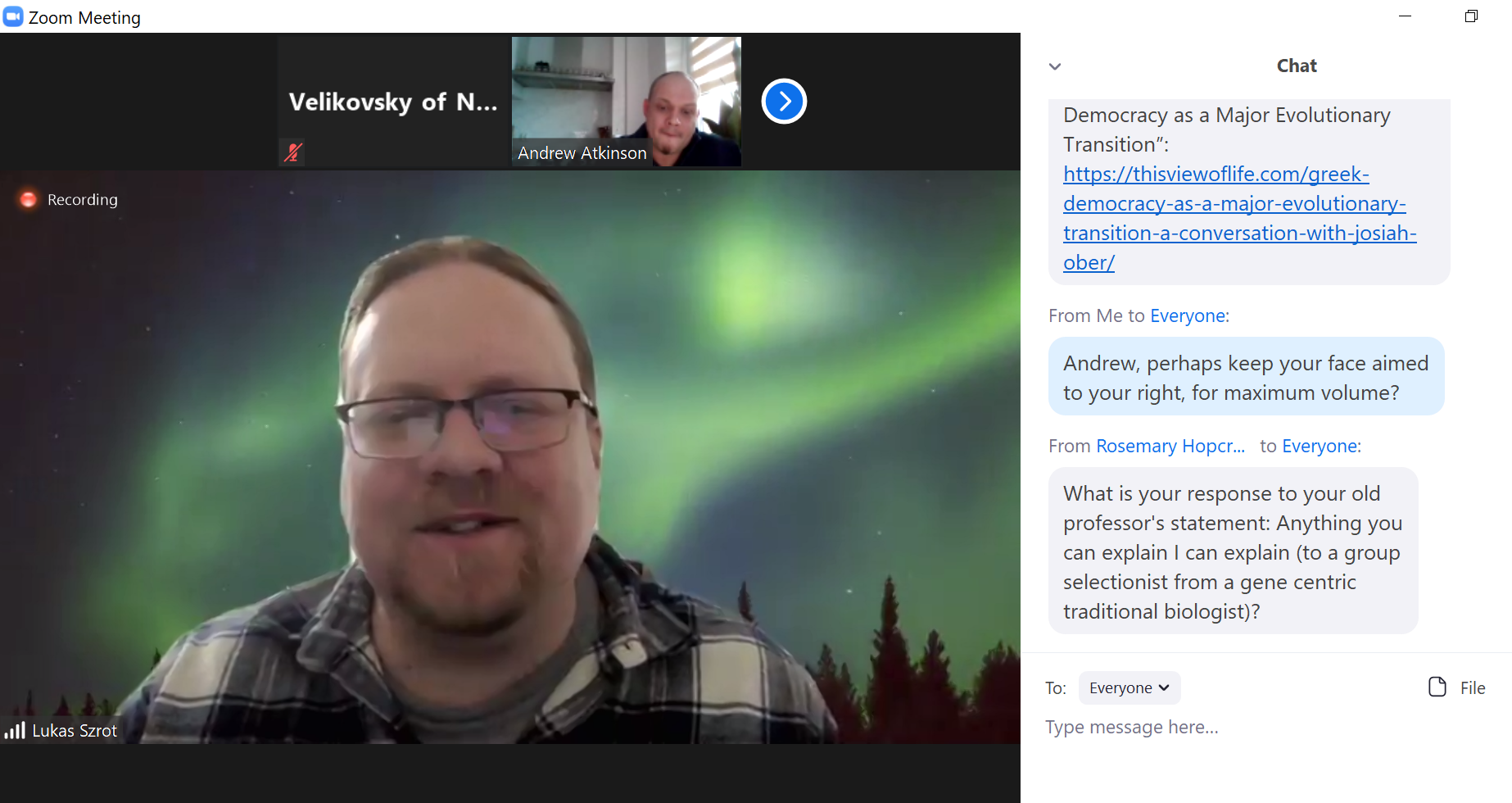This screenshot has height=803, width=1512.
Task: Click the Rosemary Hopcr... sender name
Action: click(x=1170, y=447)
